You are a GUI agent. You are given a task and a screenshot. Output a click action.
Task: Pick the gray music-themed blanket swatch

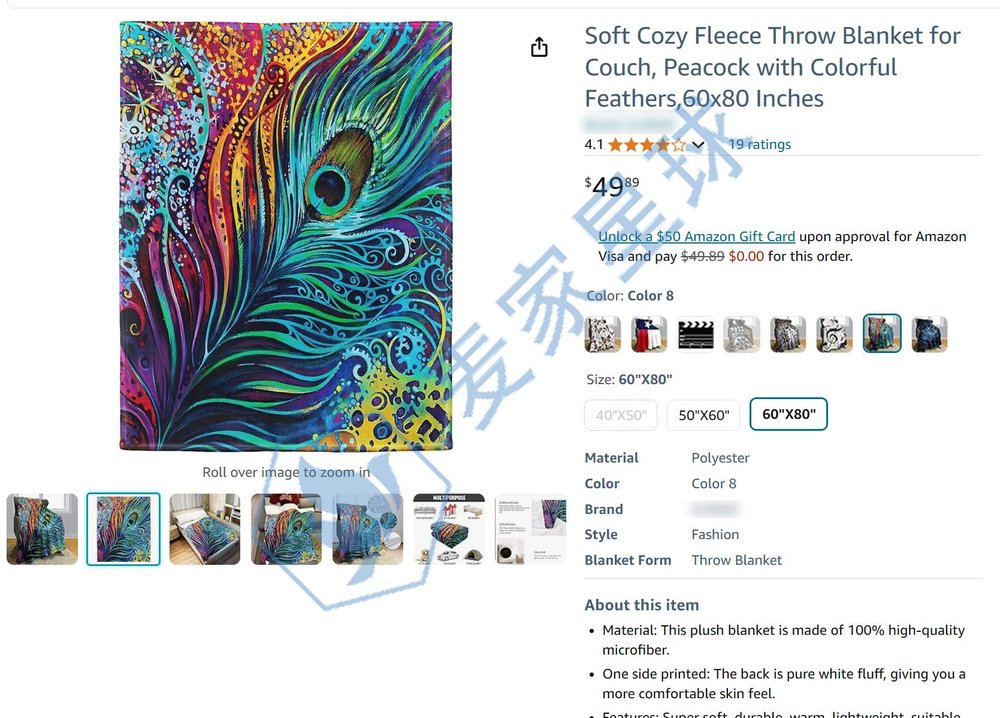741,333
